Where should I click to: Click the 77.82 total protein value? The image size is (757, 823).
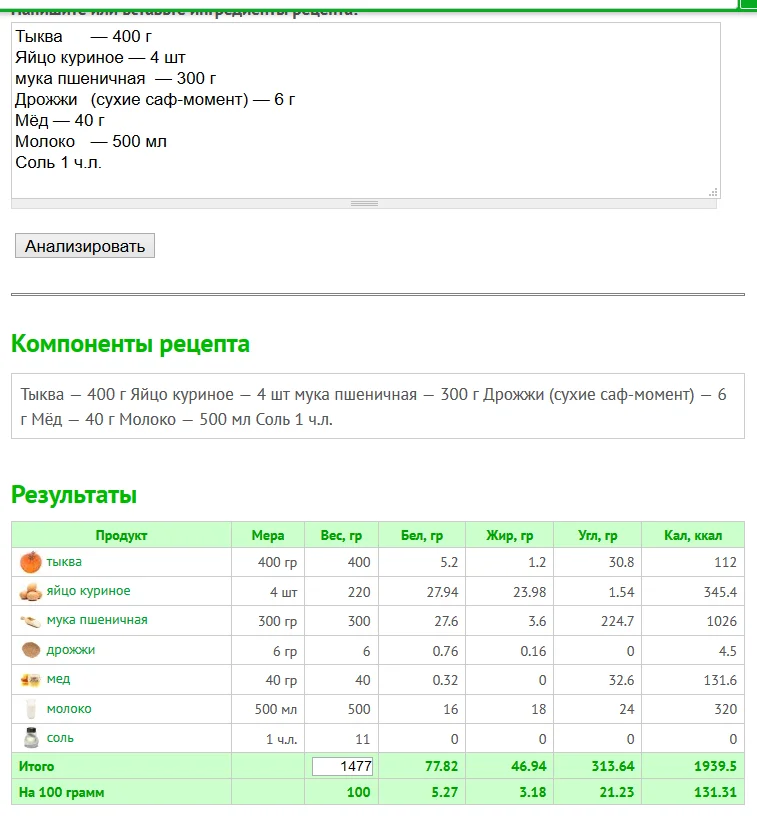tap(441, 766)
